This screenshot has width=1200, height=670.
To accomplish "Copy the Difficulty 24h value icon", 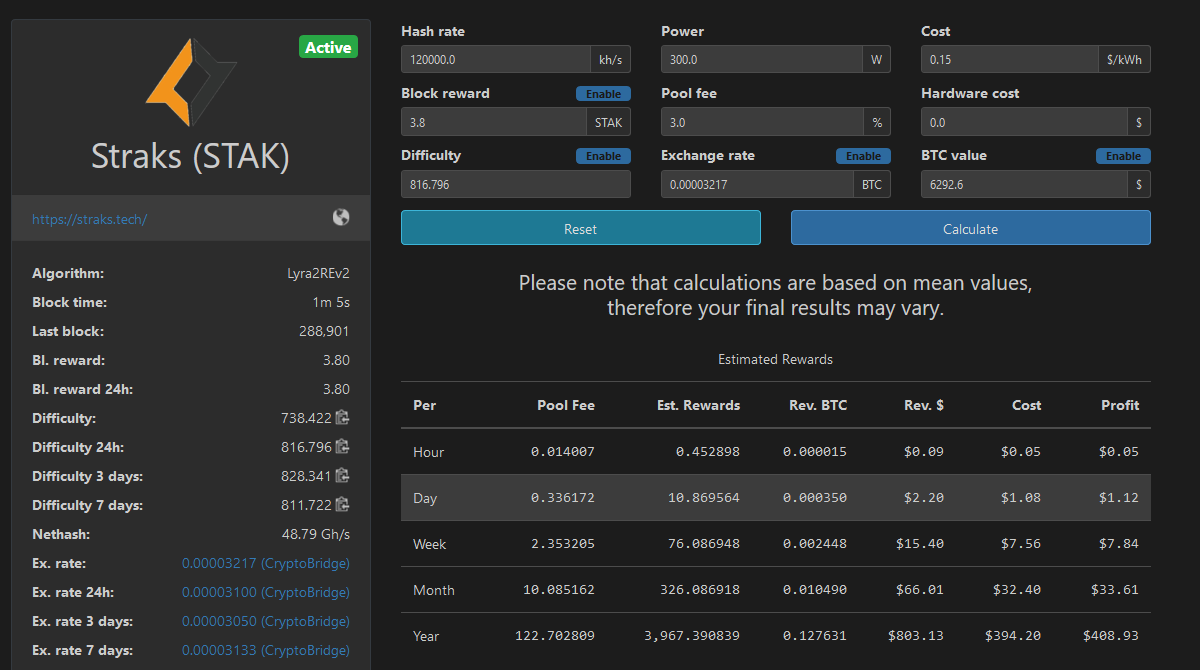I will 342,447.
